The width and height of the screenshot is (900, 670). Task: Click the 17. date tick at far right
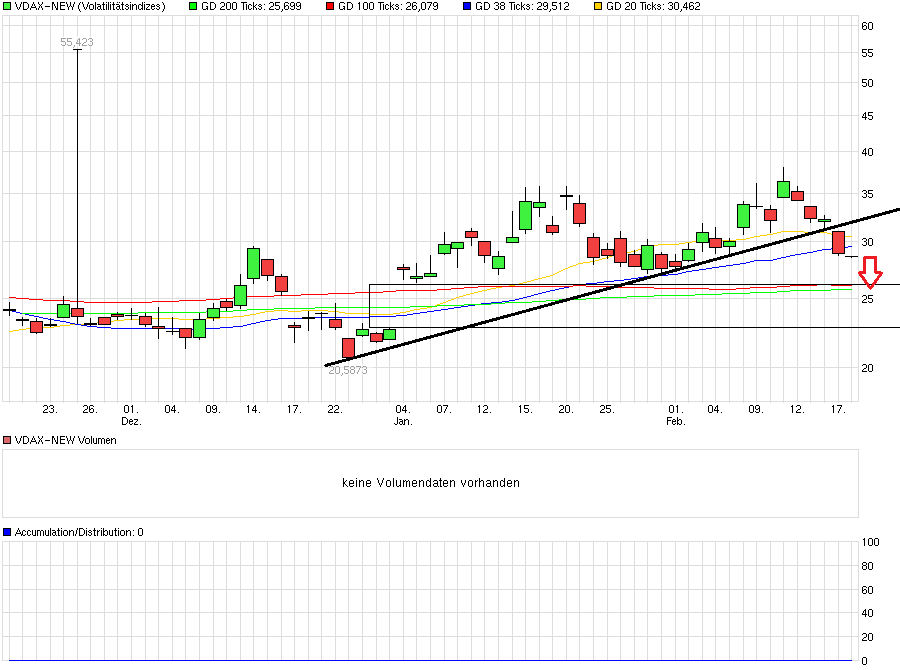[839, 409]
